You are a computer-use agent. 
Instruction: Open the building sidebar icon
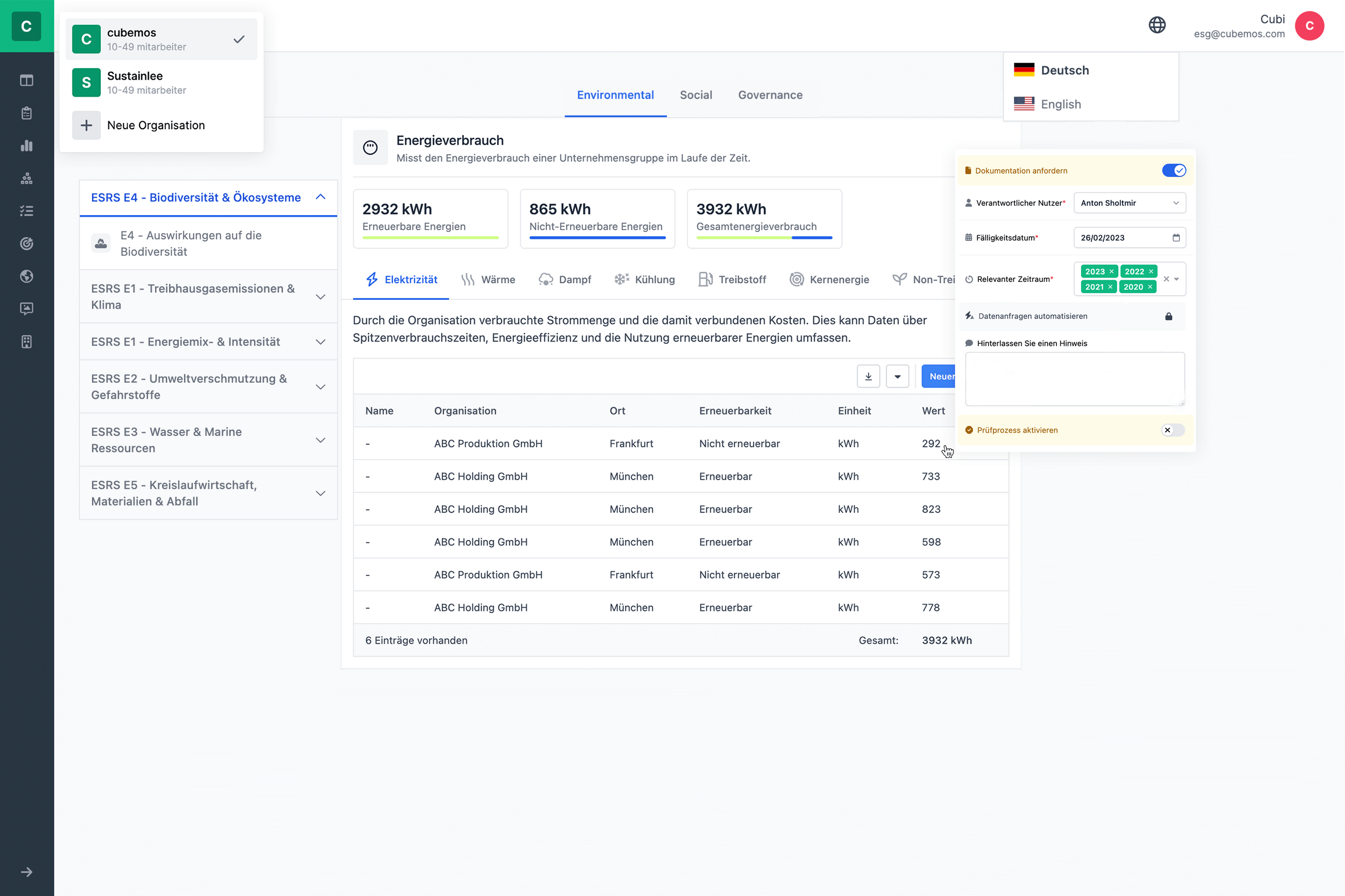click(26, 342)
